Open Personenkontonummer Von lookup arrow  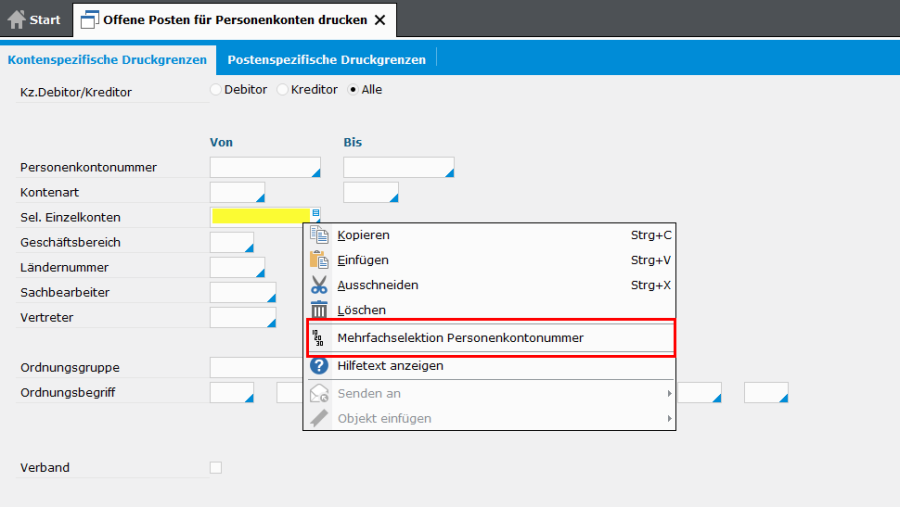316,173
